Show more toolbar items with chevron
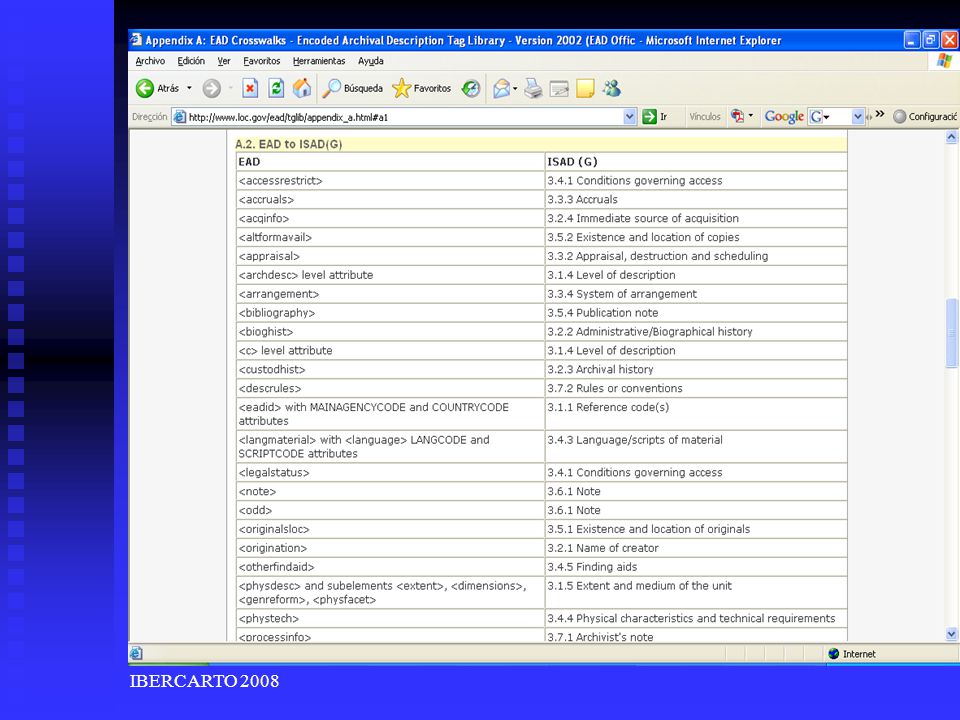Screen dimensions: 960x720 (880, 114)
